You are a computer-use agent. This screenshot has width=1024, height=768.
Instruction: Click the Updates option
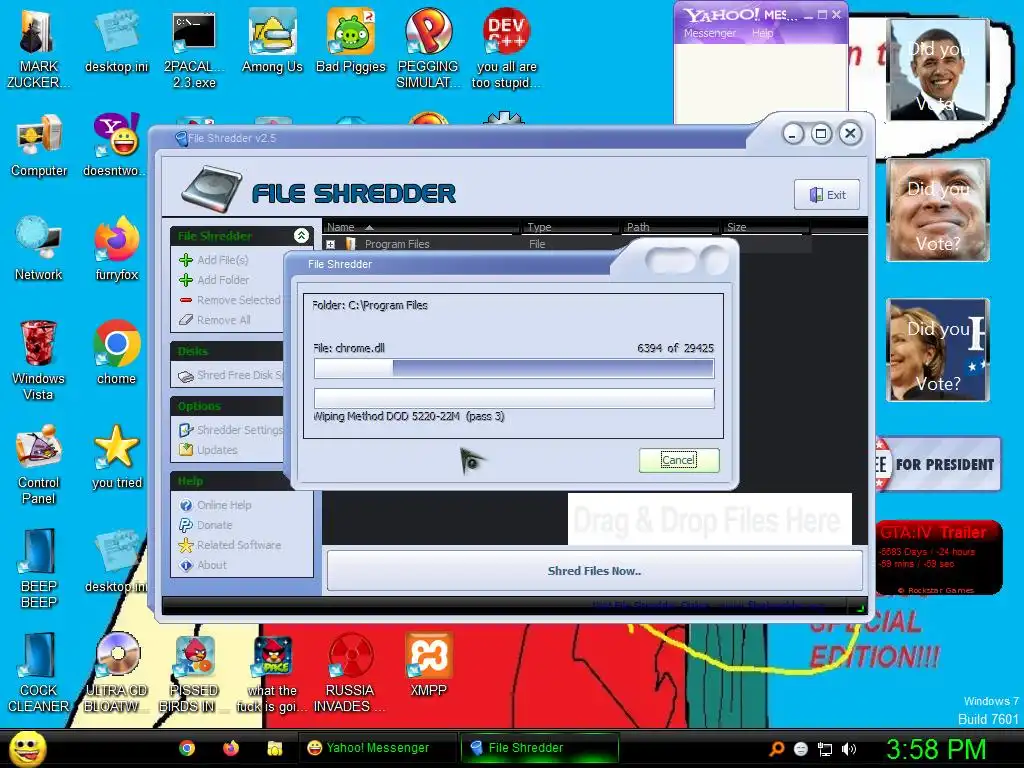tap(208, 450)
